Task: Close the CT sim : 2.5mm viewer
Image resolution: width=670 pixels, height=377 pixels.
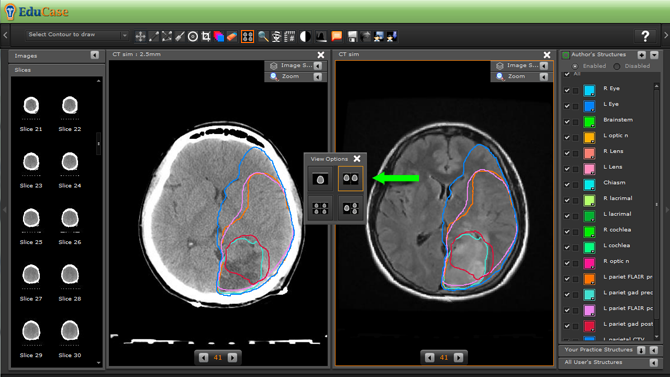Action: pyautogui.click(x=321, y=55)
